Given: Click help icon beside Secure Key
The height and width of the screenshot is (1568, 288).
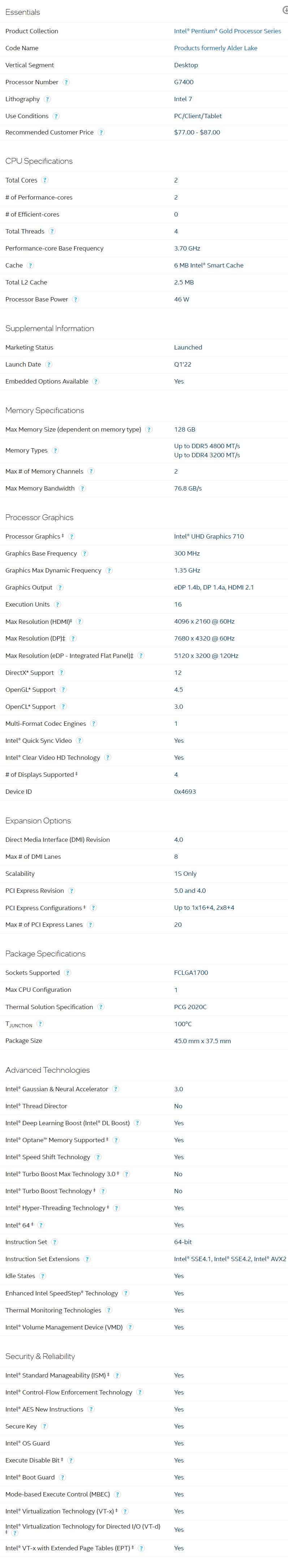Looking at the screenshot, I should (x=44, y=1426).
